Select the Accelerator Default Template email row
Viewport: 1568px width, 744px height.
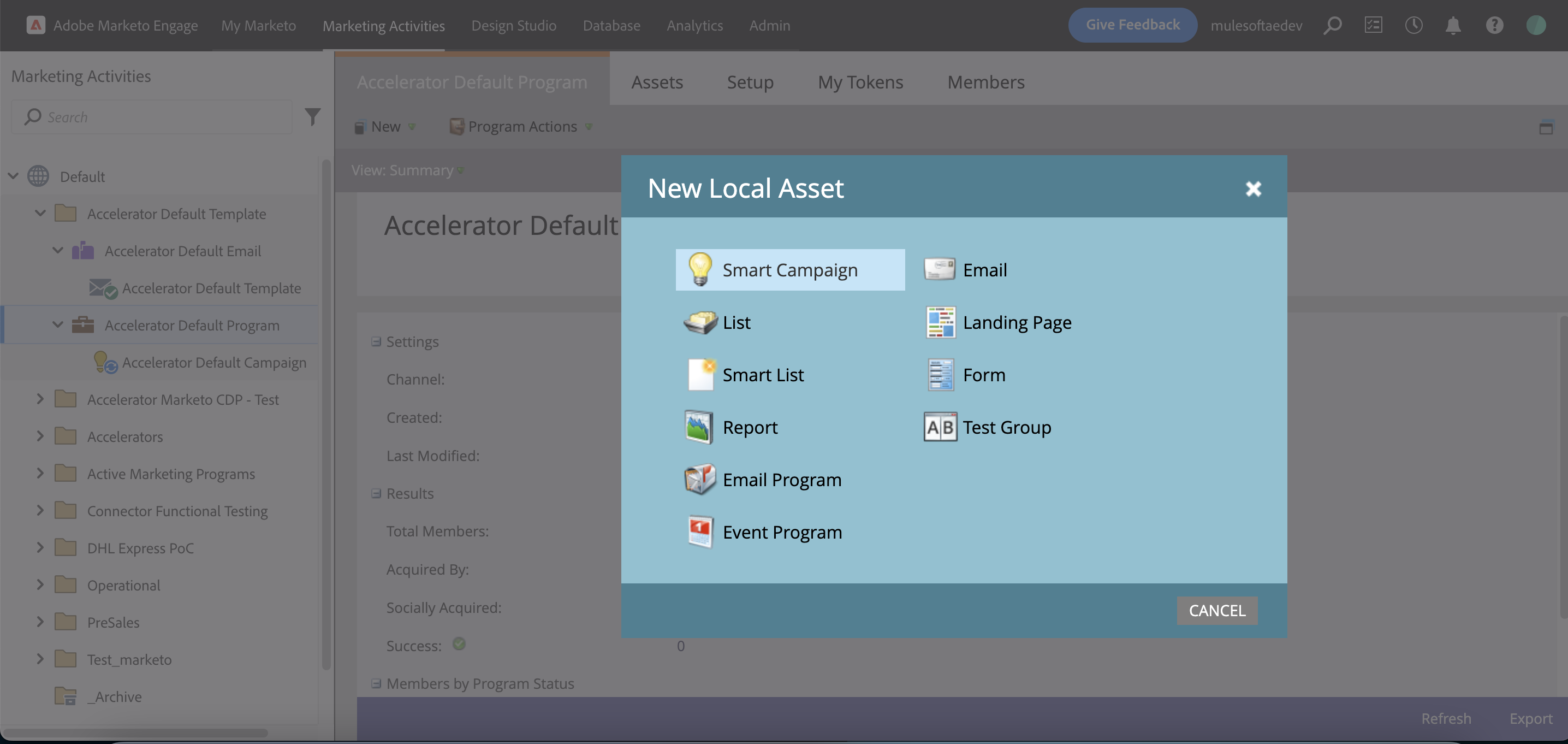coord(159,287)
